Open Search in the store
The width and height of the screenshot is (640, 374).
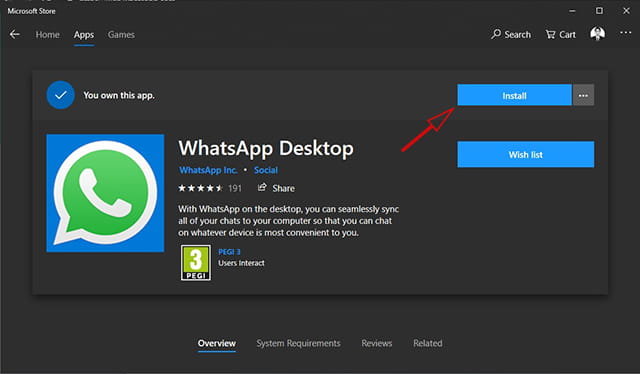coord(511,35)
